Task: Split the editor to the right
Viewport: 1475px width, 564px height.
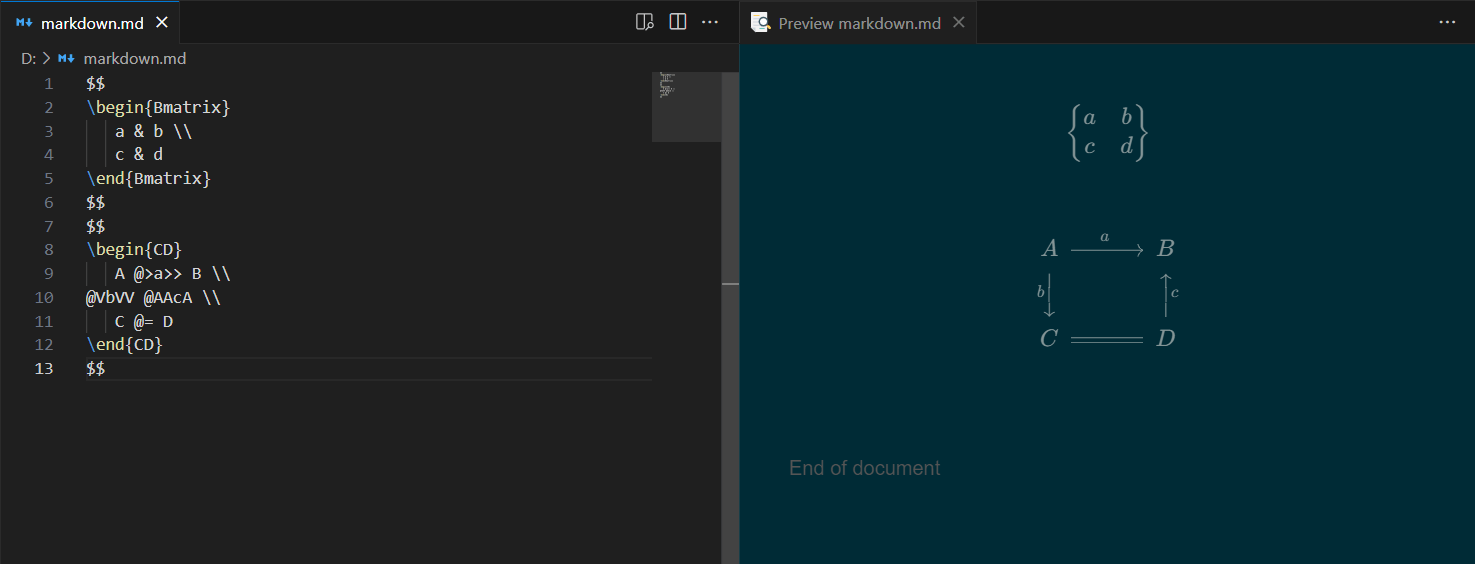Action: pyautogui.click(x=678, y=22)
